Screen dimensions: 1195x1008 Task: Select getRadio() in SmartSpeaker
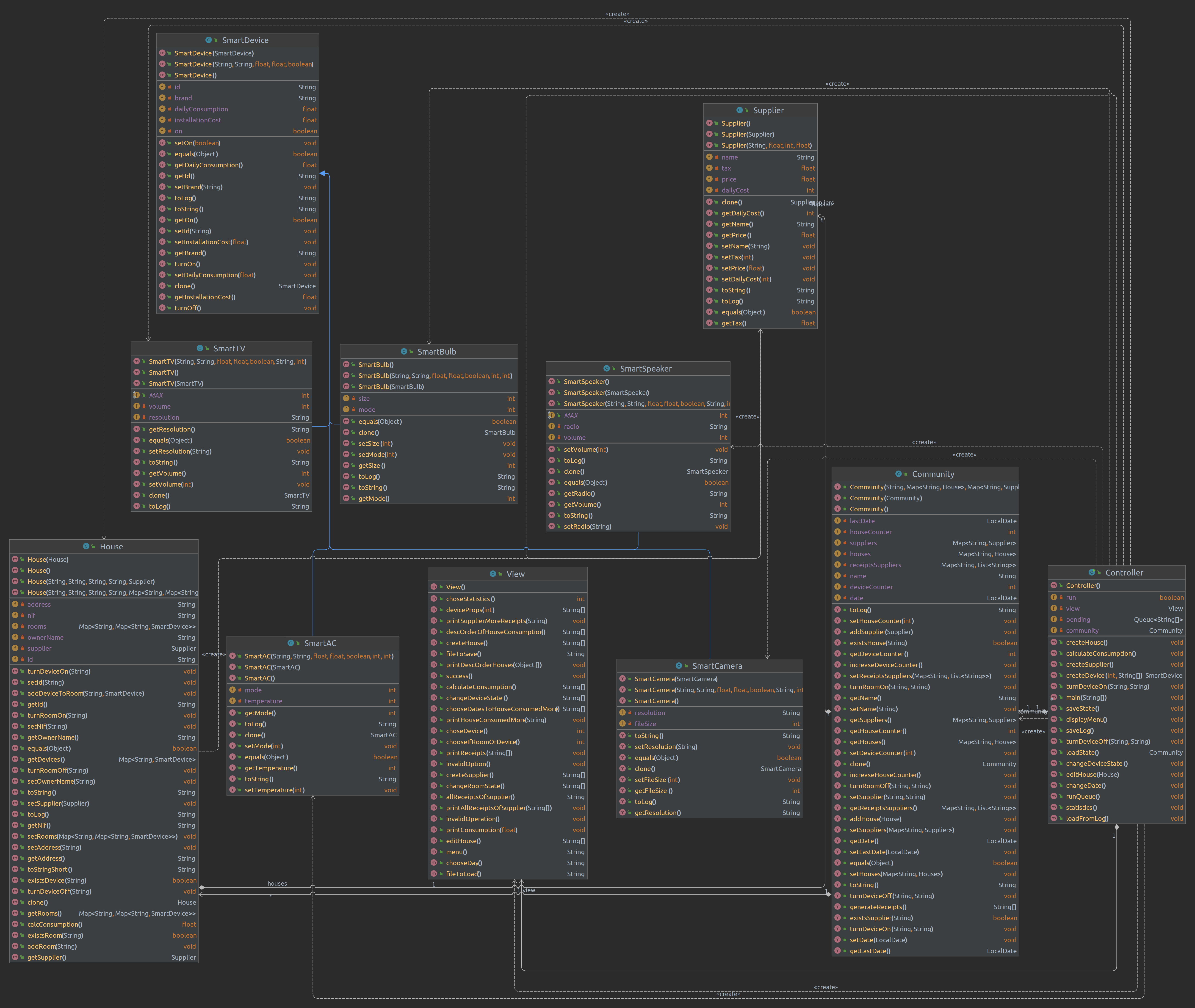click(579, 494)
